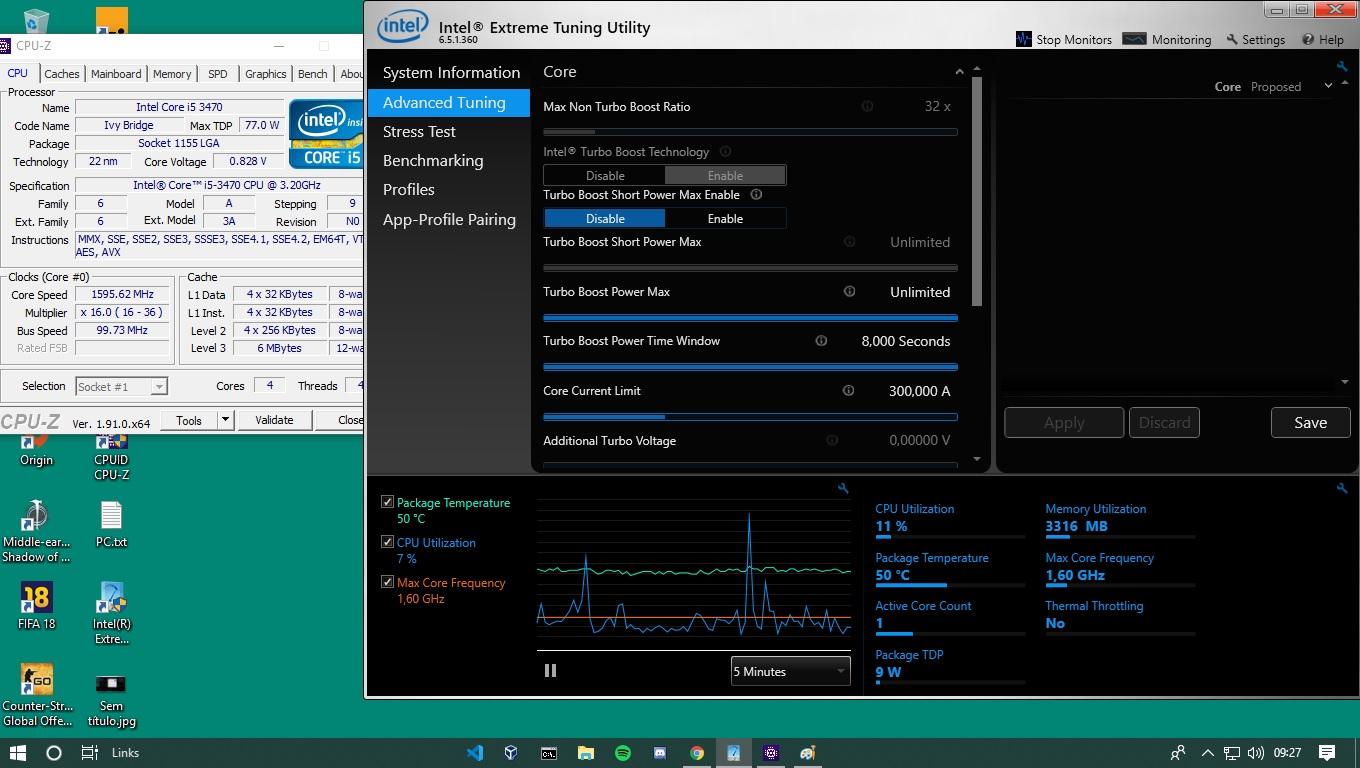Open the Recycle Bin desktop icon
The height and width of the screenshot is (768, 1360).
[x=36, y=22]
